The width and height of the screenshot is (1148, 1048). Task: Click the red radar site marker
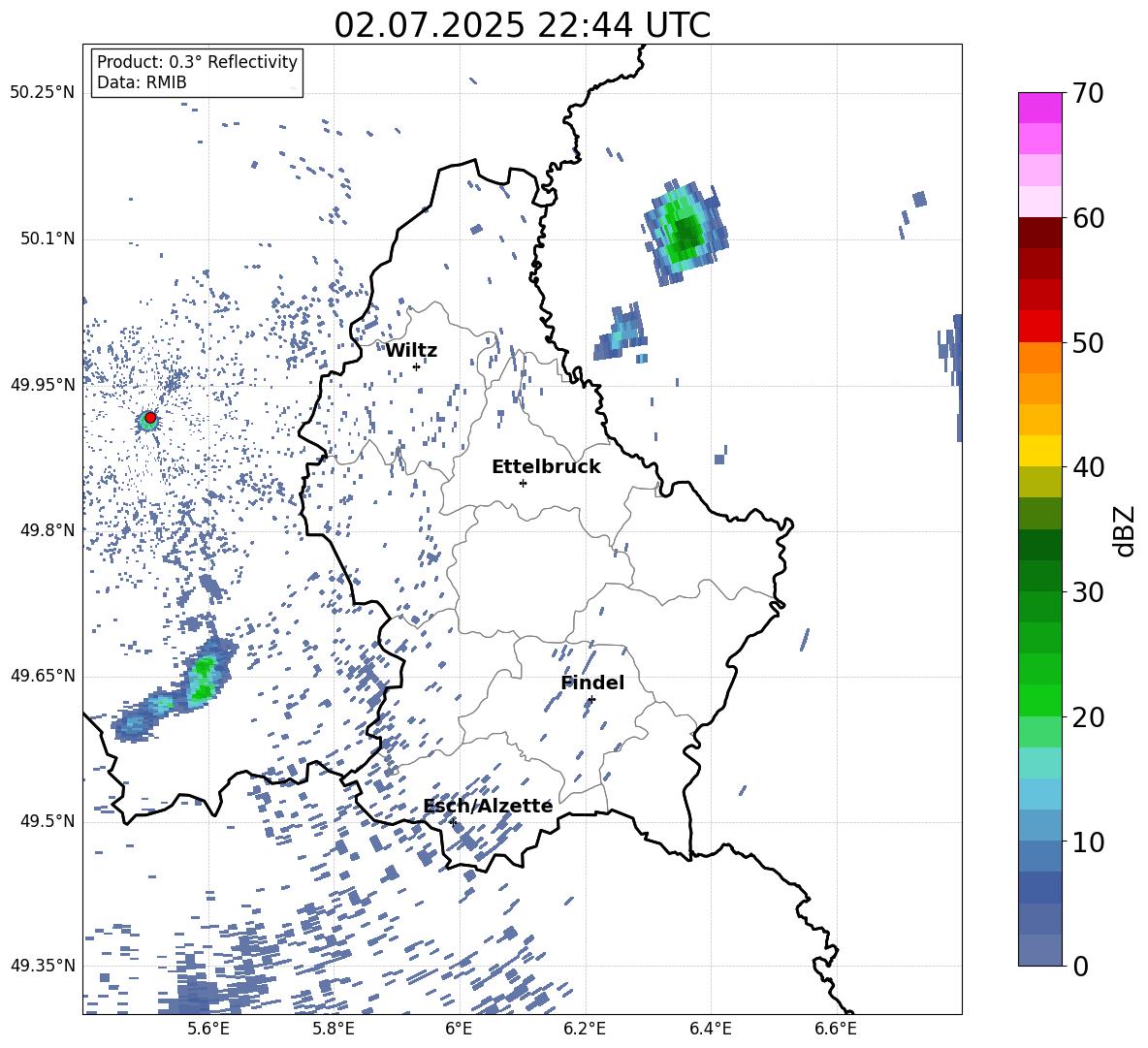[150, 418]
